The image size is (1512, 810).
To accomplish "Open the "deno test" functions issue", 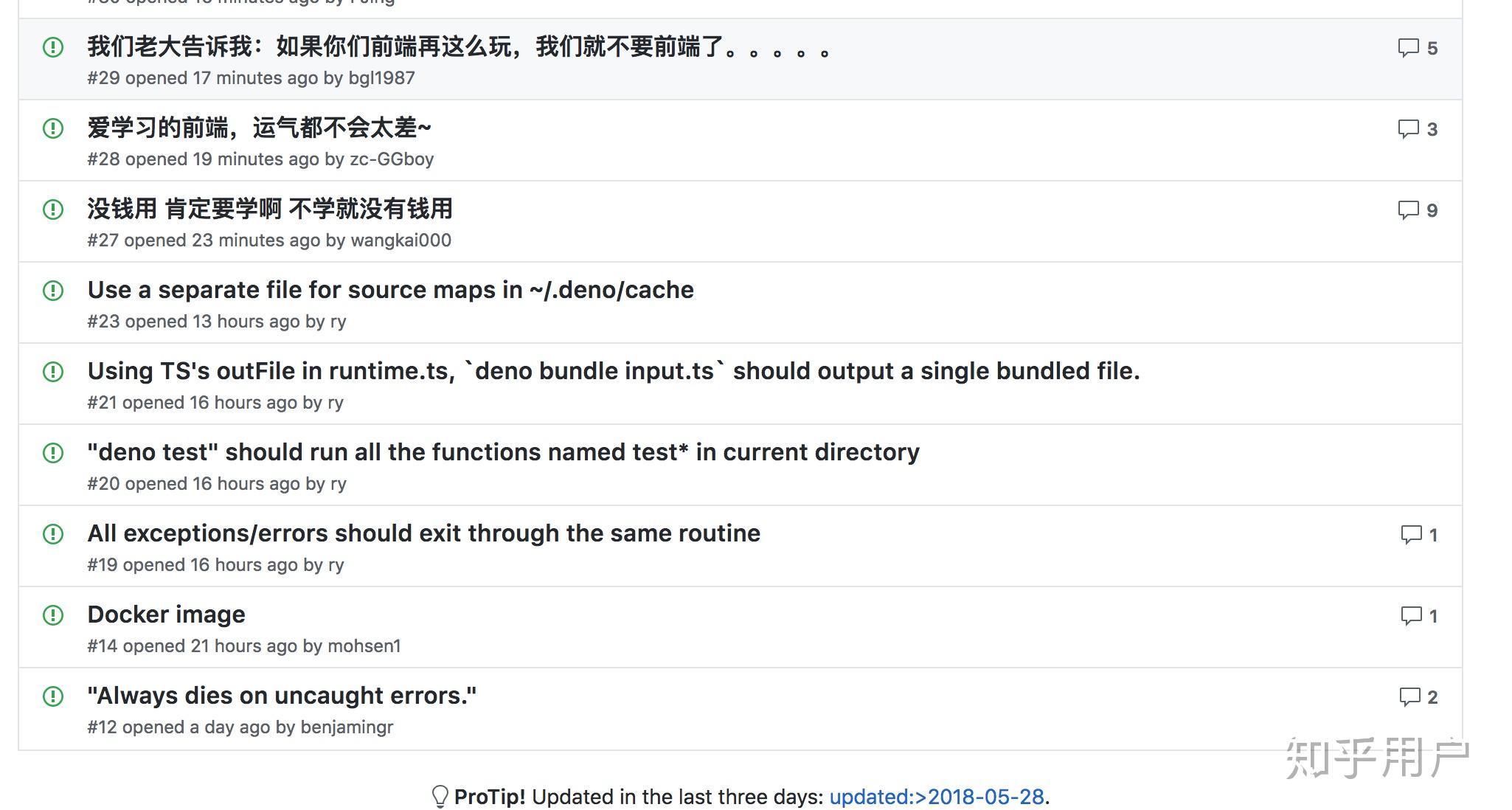I will click(x=503, y=452).
